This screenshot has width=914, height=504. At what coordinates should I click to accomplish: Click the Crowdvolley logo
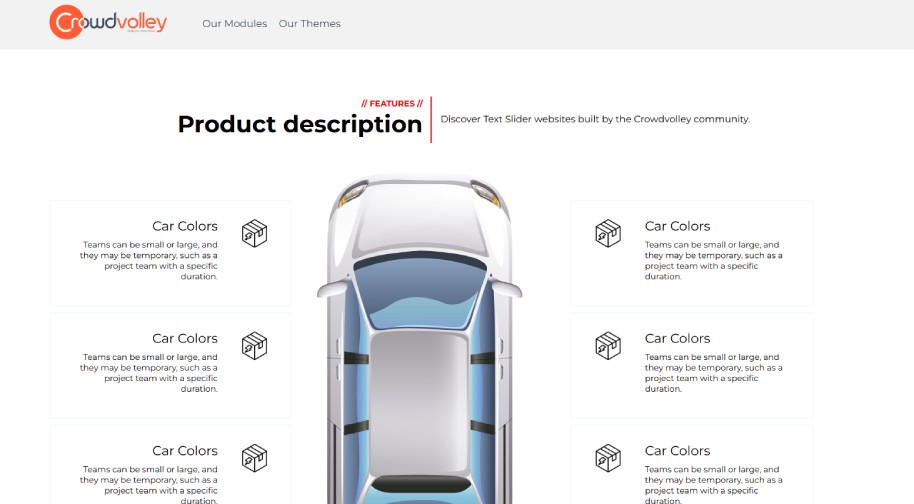tap(108, 22)
